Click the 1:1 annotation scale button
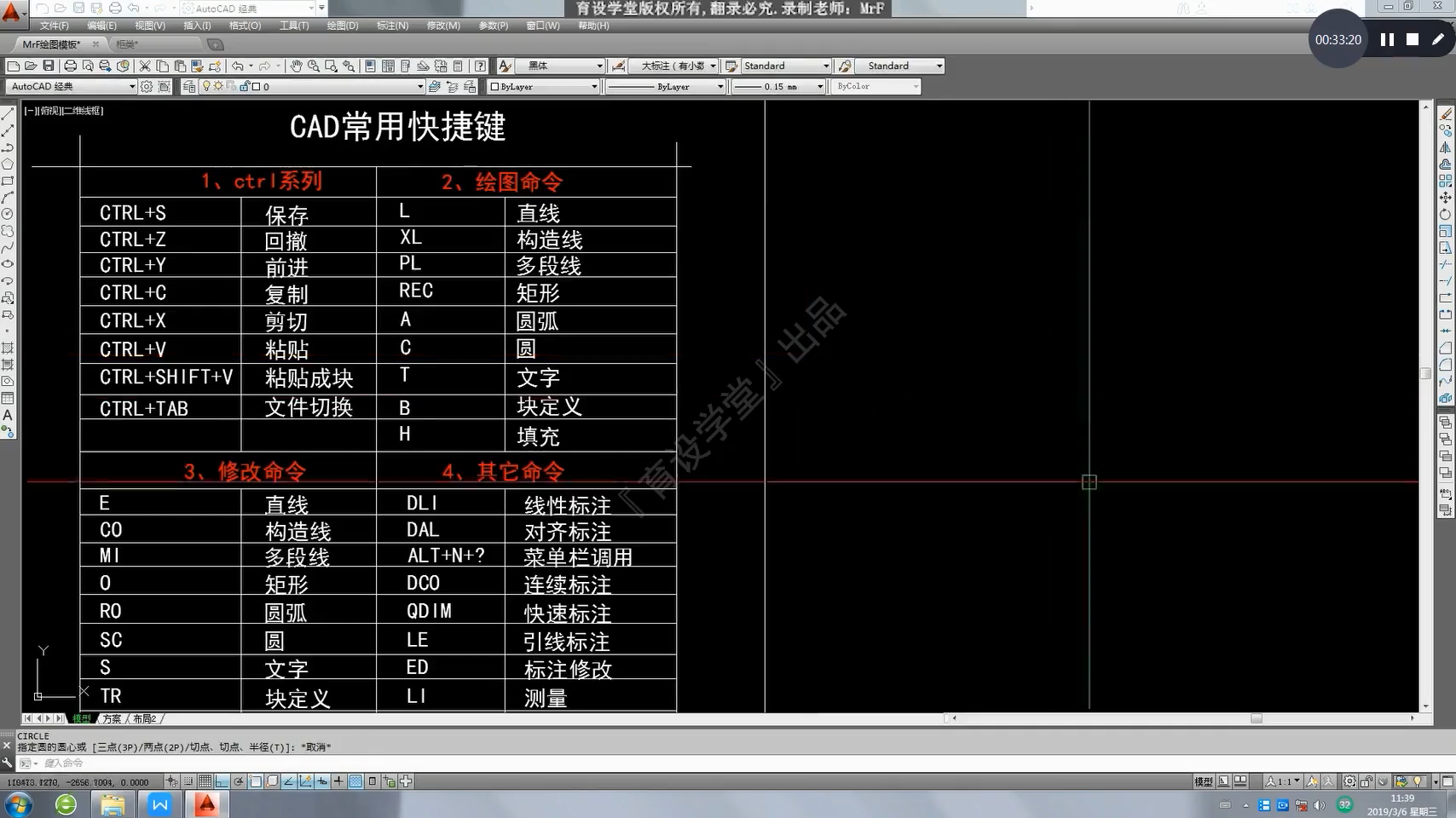The height and width of the screenshot is (818, 1456). [1283, 781]
